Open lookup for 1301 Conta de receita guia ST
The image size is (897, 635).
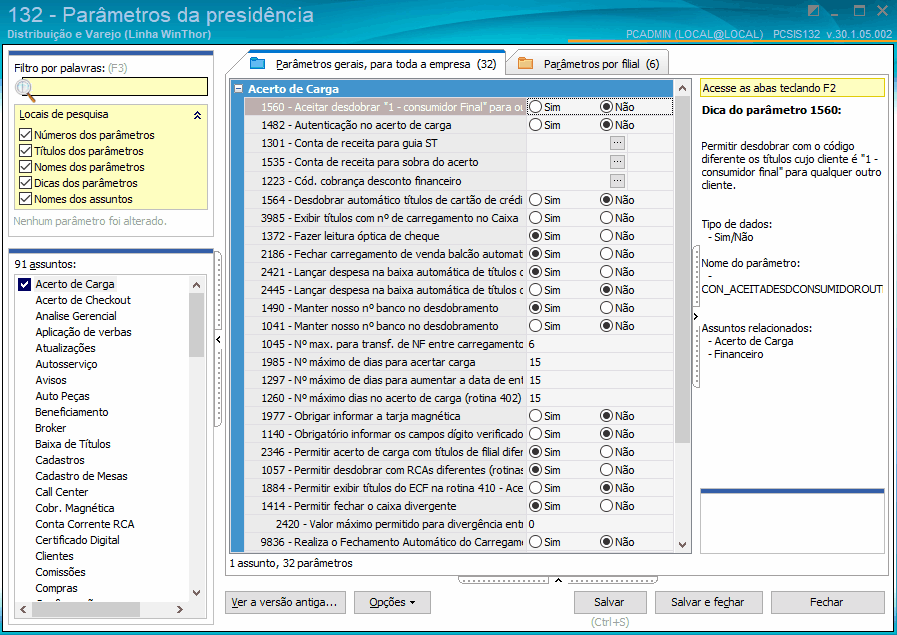pyautogui.click(x=617, y=143)
